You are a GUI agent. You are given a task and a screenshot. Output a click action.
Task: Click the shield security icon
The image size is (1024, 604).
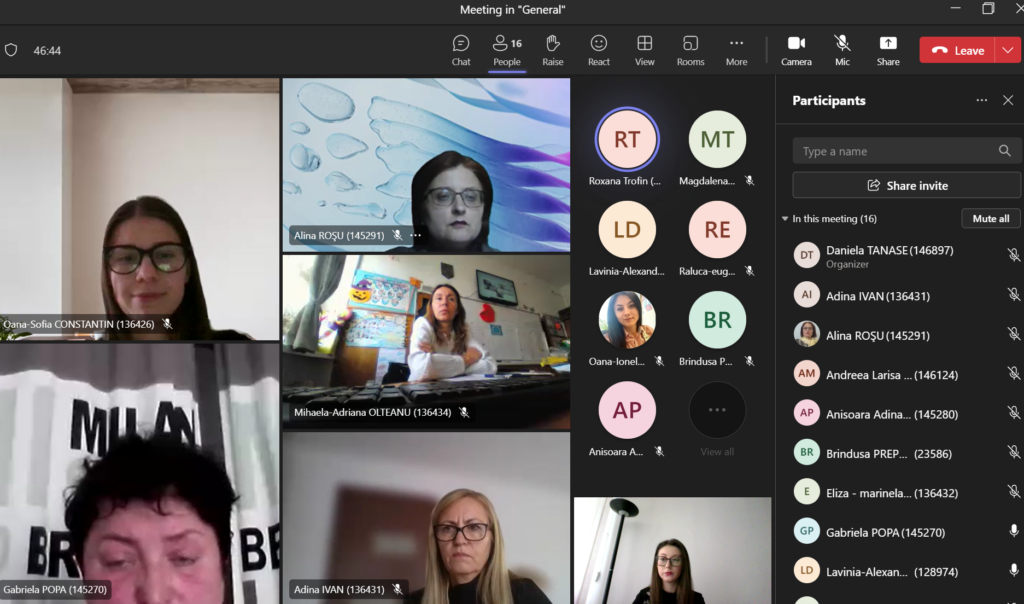coord(12,50)
